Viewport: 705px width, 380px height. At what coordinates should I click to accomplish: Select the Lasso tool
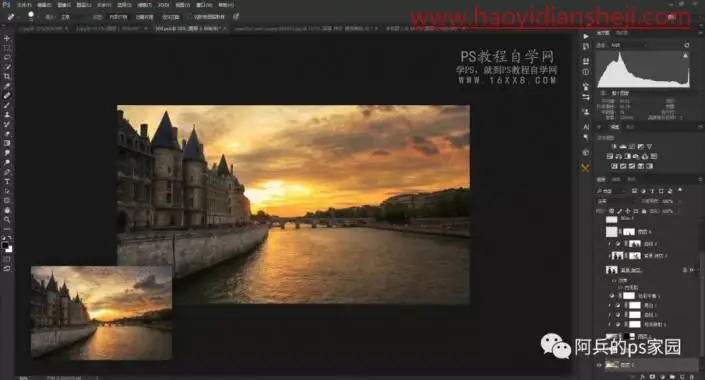click(7, 58)
